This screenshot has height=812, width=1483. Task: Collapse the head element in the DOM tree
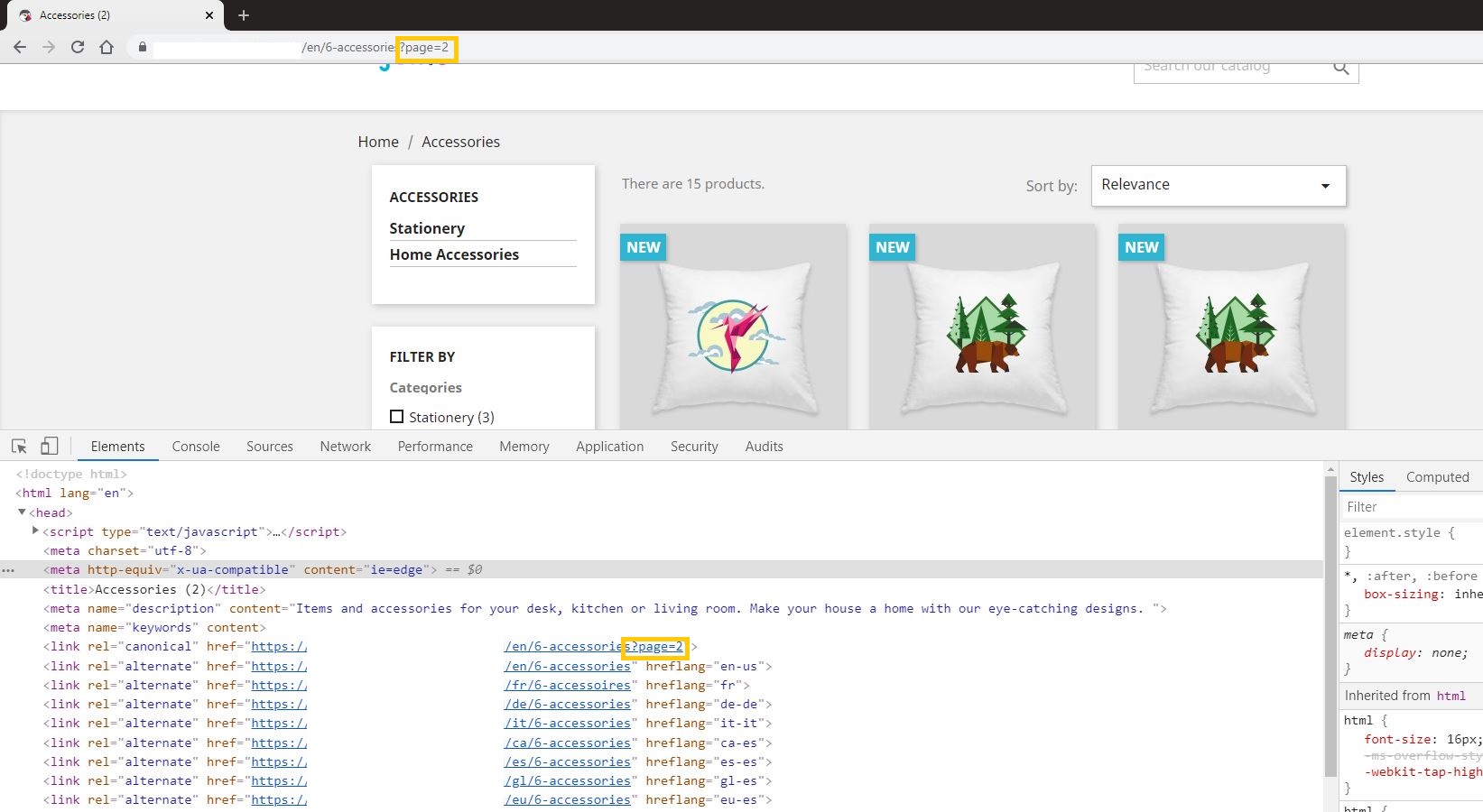point(22,512)
